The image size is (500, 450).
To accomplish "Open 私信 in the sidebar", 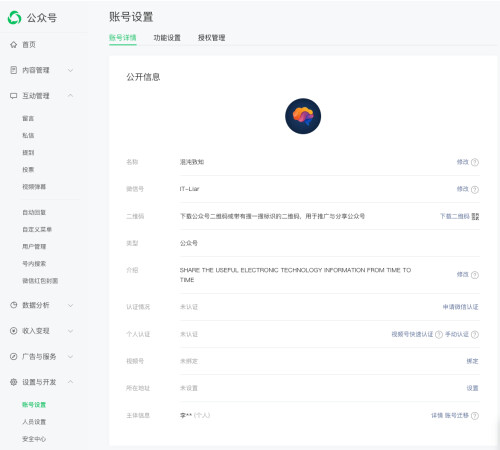I will point(28,135).
